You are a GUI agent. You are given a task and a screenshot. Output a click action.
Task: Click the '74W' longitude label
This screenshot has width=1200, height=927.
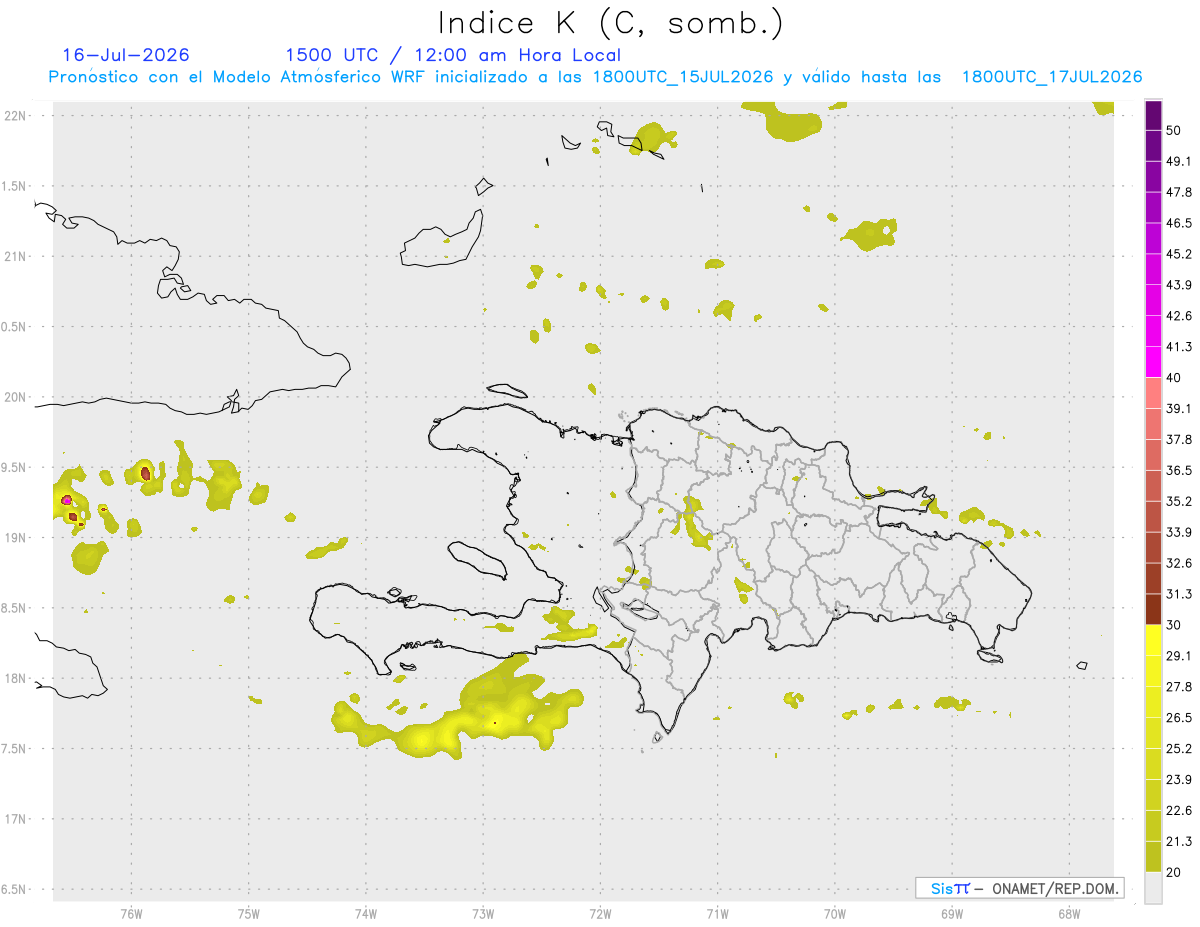pos(365,913)
